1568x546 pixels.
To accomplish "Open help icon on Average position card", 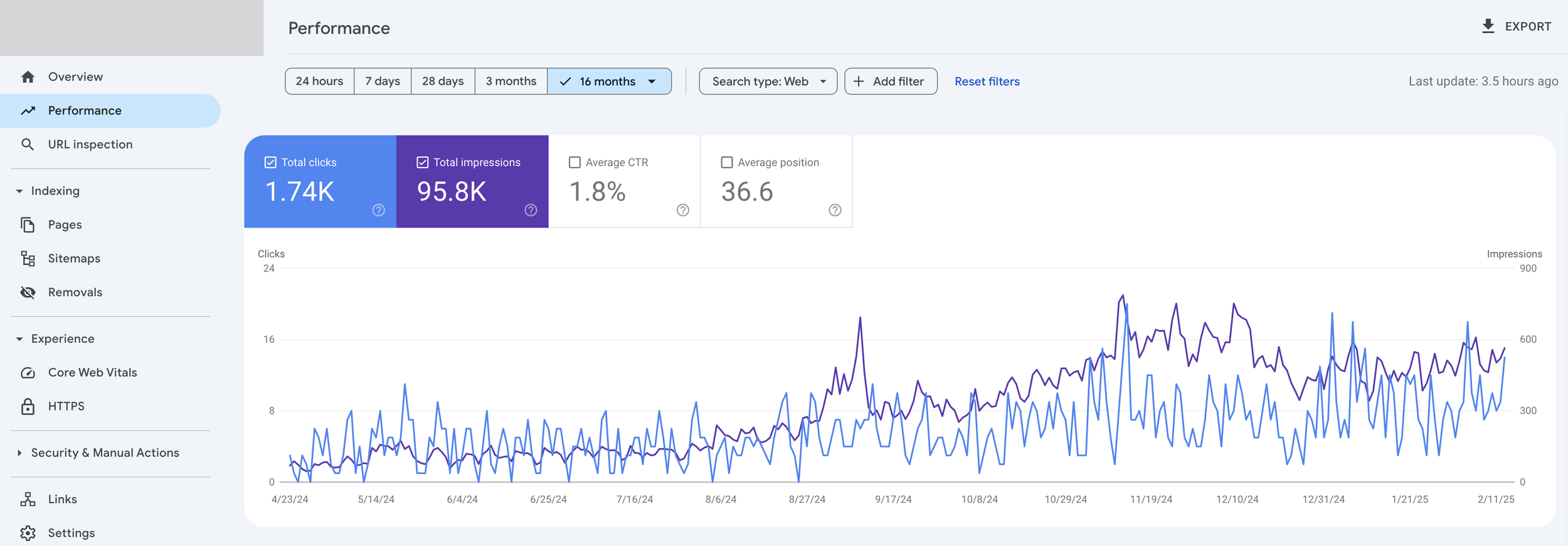I will (835, 210).
